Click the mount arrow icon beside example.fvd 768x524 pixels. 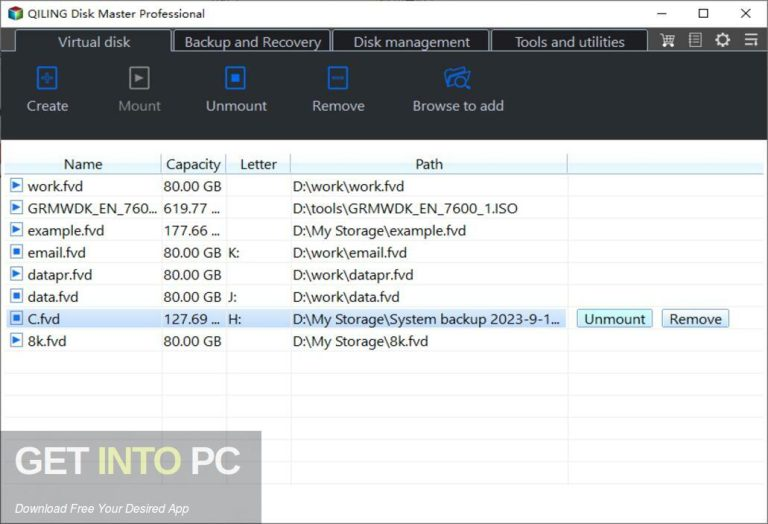(16, 229)
